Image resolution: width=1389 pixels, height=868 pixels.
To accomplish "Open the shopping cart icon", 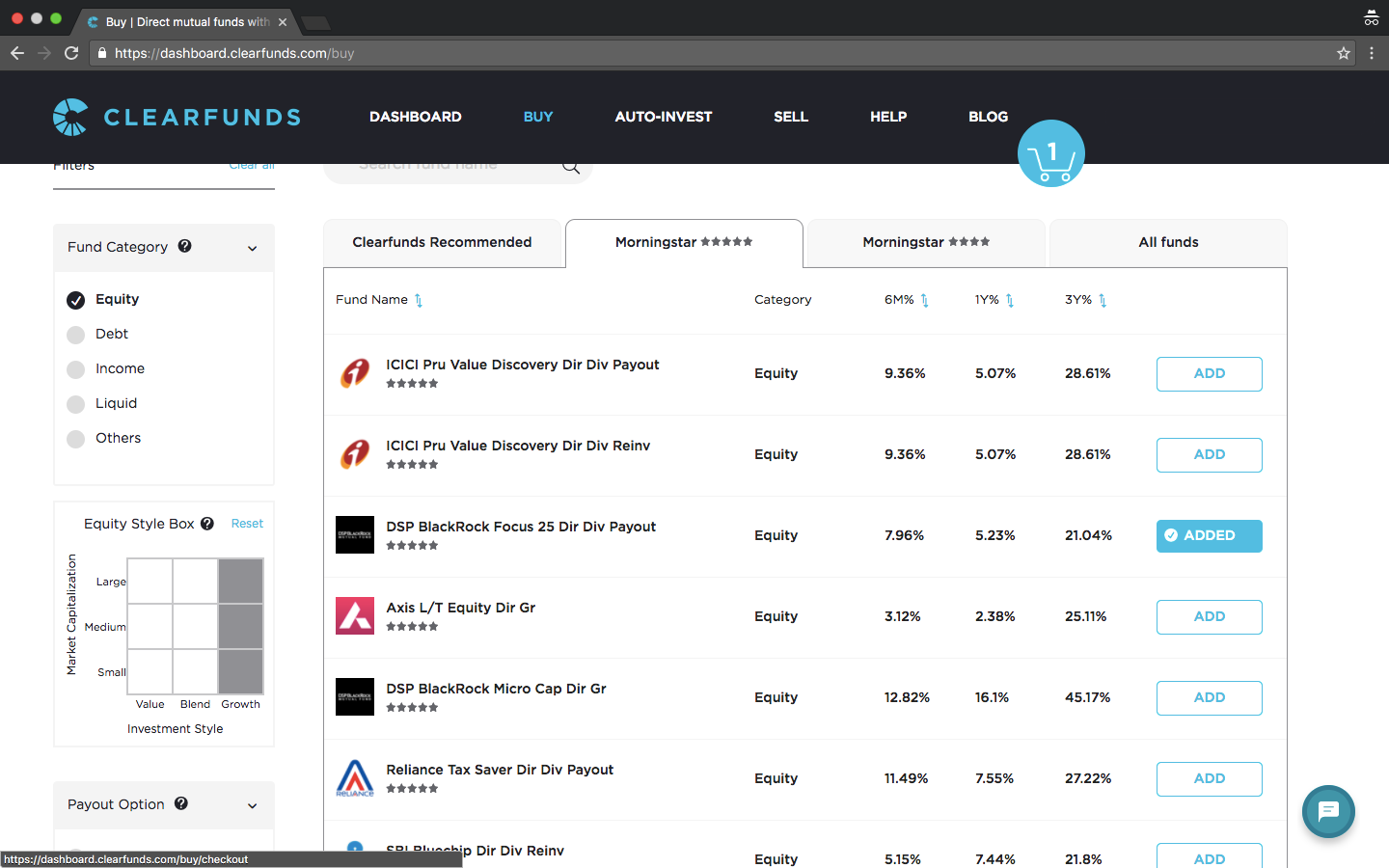I will pos(1051,153).
